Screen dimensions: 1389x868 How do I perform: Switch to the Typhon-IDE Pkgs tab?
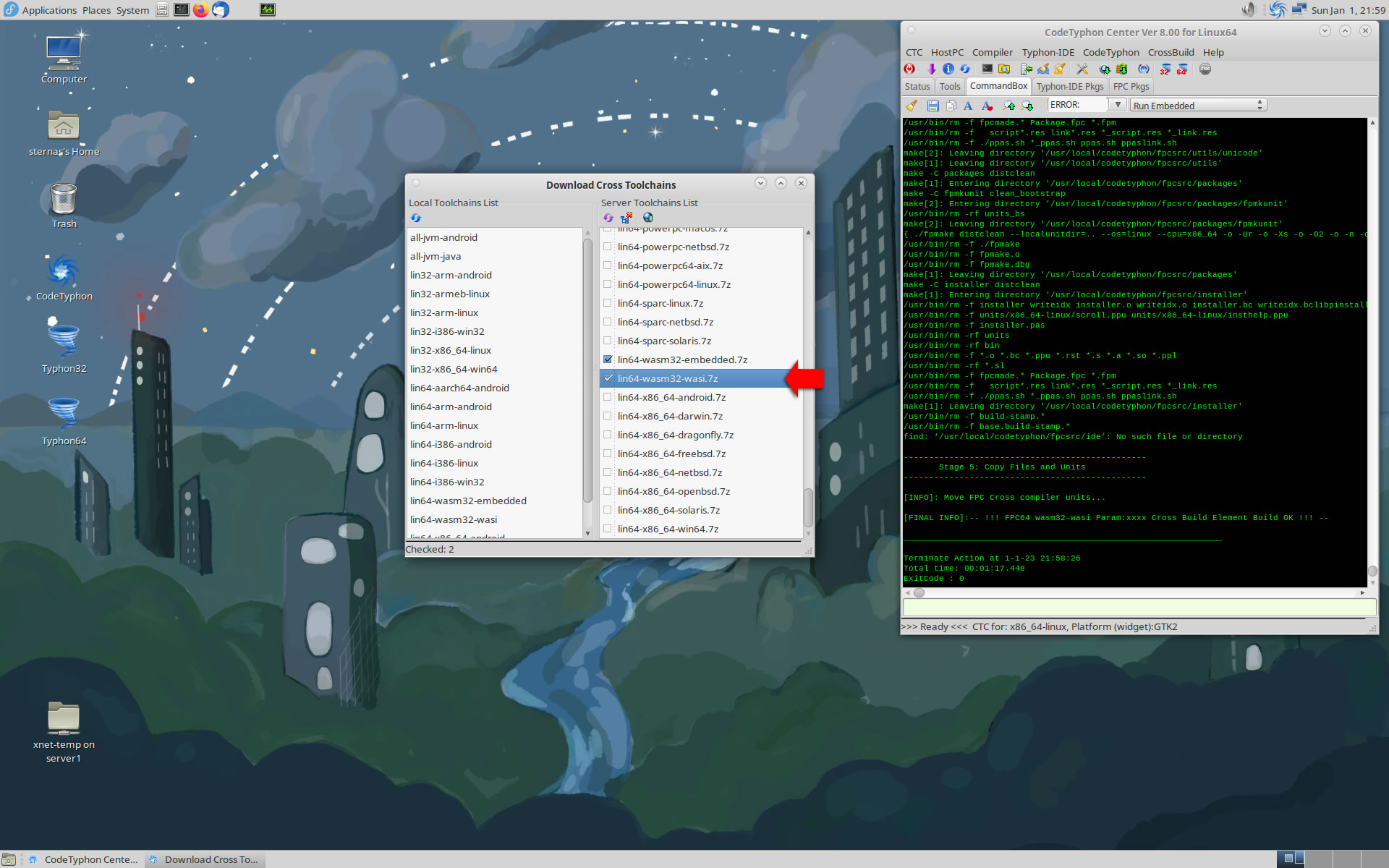tap(1070, 86)
